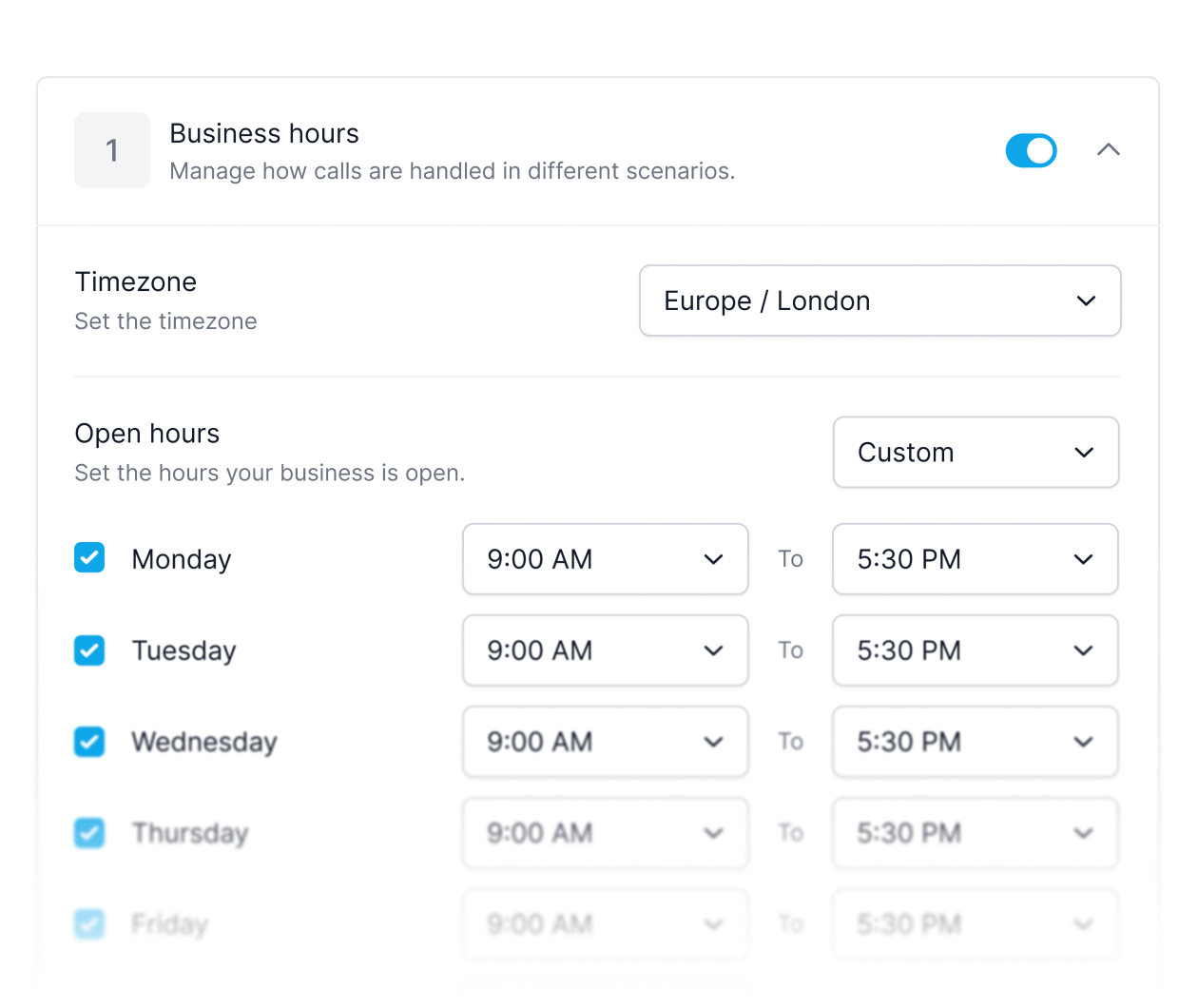Image resolution: width=1198 pixels, height=1008 pixels.
Task: Change Monday's end time of 5:30 PM
Action: [x=975, y=559]
